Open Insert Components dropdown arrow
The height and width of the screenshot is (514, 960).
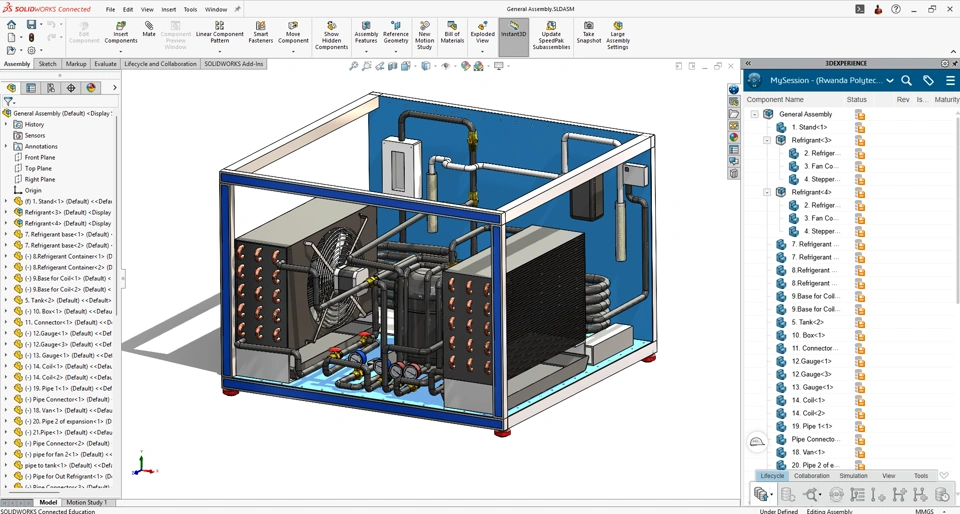[x=121, y=51]
